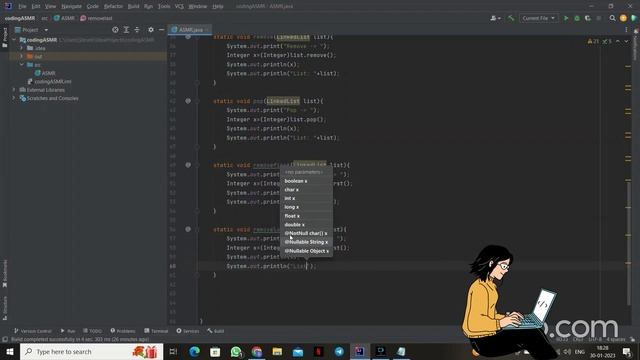Open the Build tool window
Screen dimensions: 640x360
pos(216,331)
